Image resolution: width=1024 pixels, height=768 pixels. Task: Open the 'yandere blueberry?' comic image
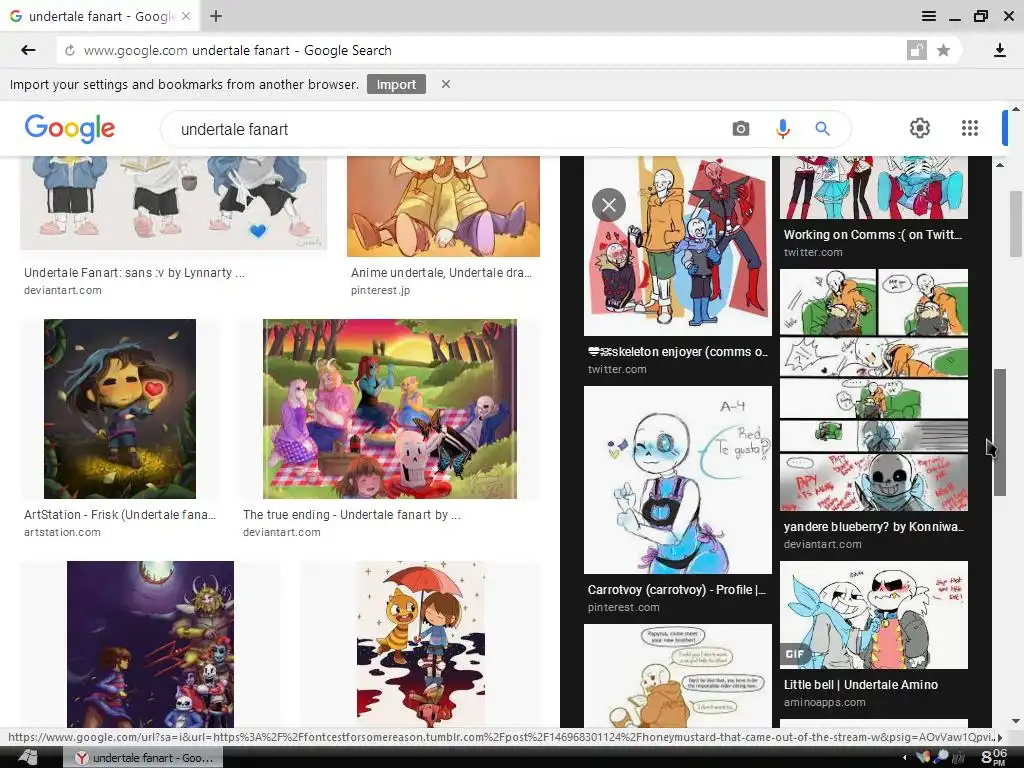tap(874, 390)
